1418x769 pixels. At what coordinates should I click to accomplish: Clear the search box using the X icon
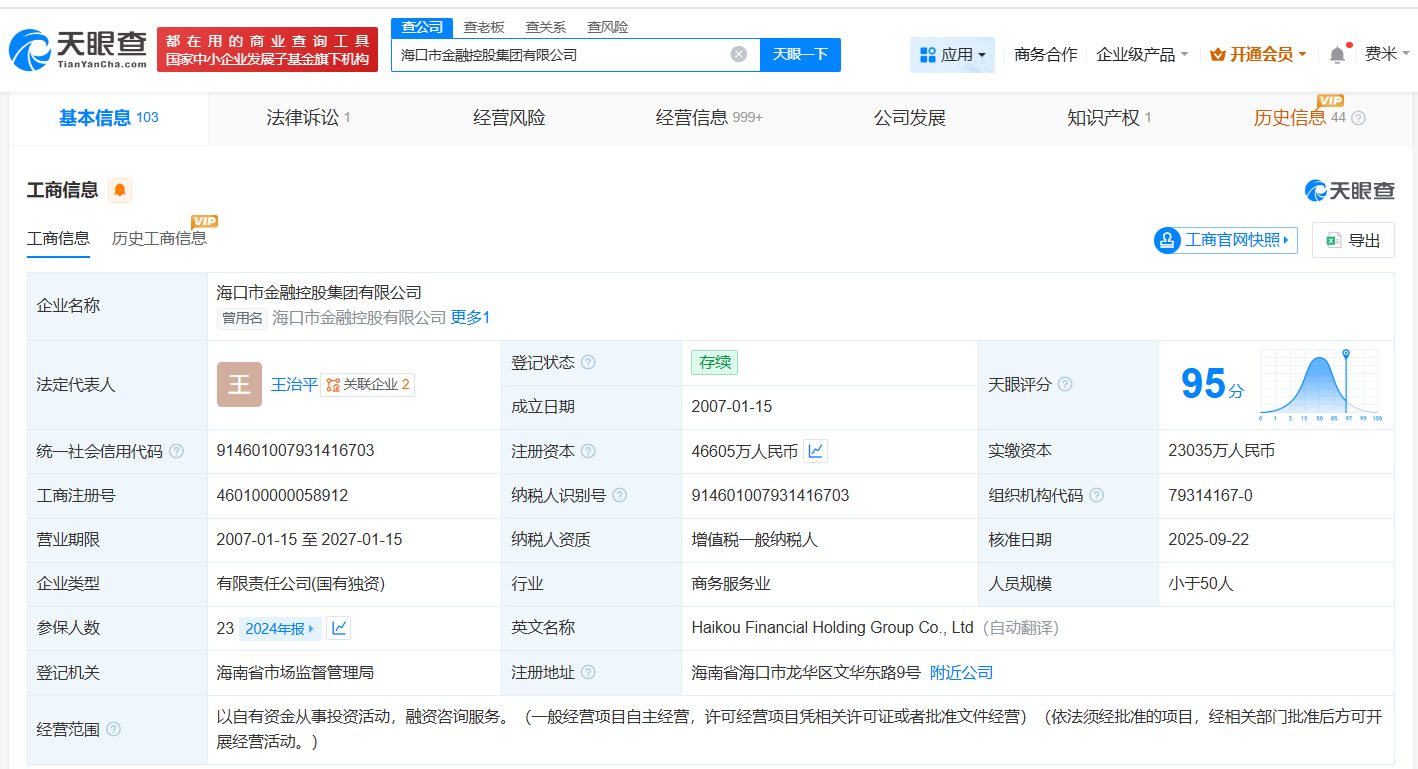point(738,55)
